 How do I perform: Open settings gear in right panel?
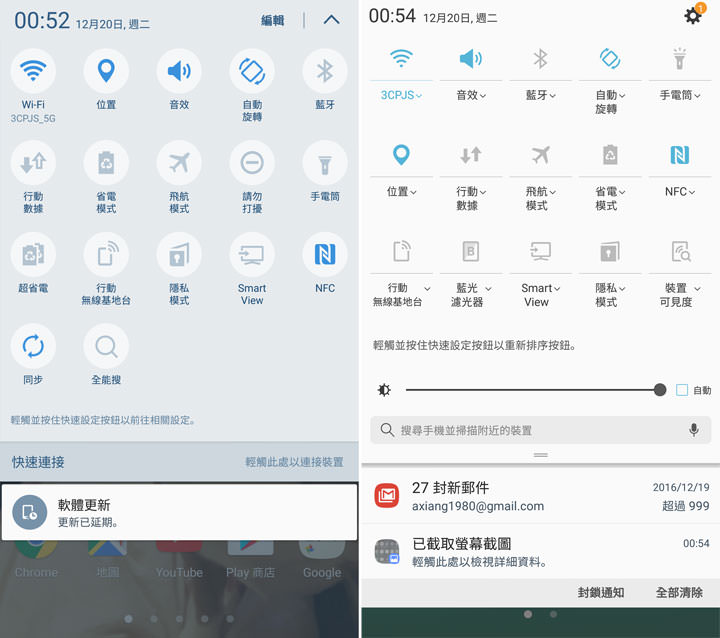coord(693,16)
